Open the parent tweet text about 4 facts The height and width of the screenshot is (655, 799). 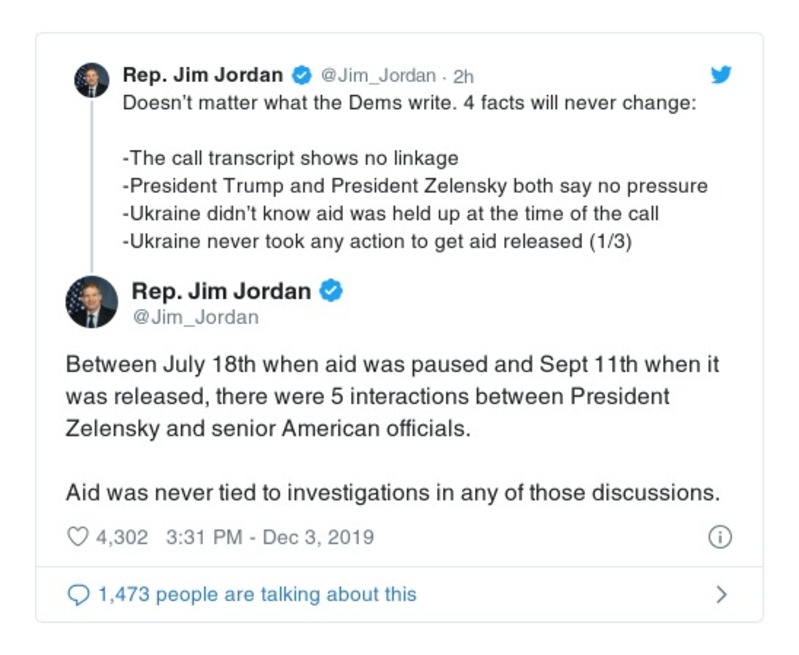408,104
